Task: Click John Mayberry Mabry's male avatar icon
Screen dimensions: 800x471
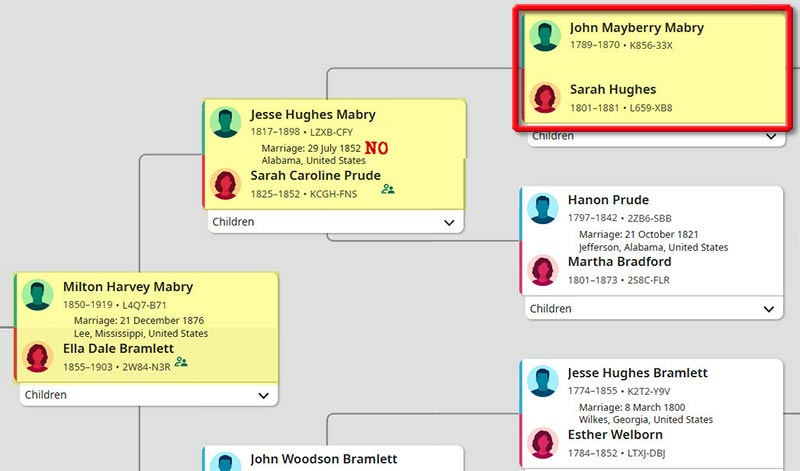Action: click(x=546, y=36)
